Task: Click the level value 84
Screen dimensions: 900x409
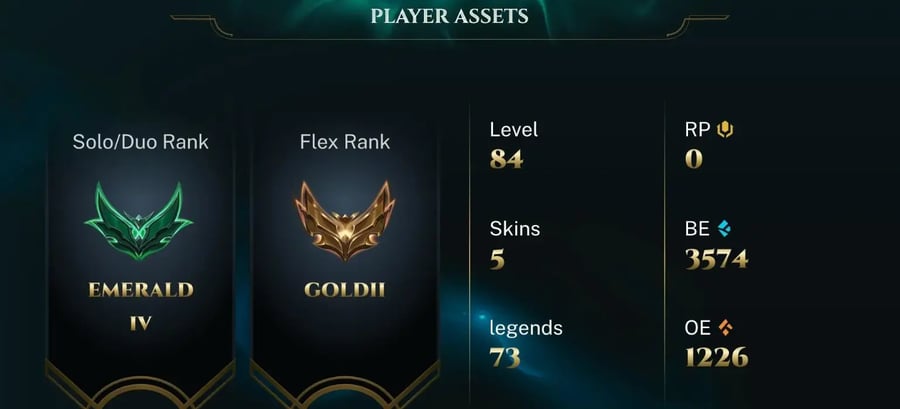Action: point(506,159)
